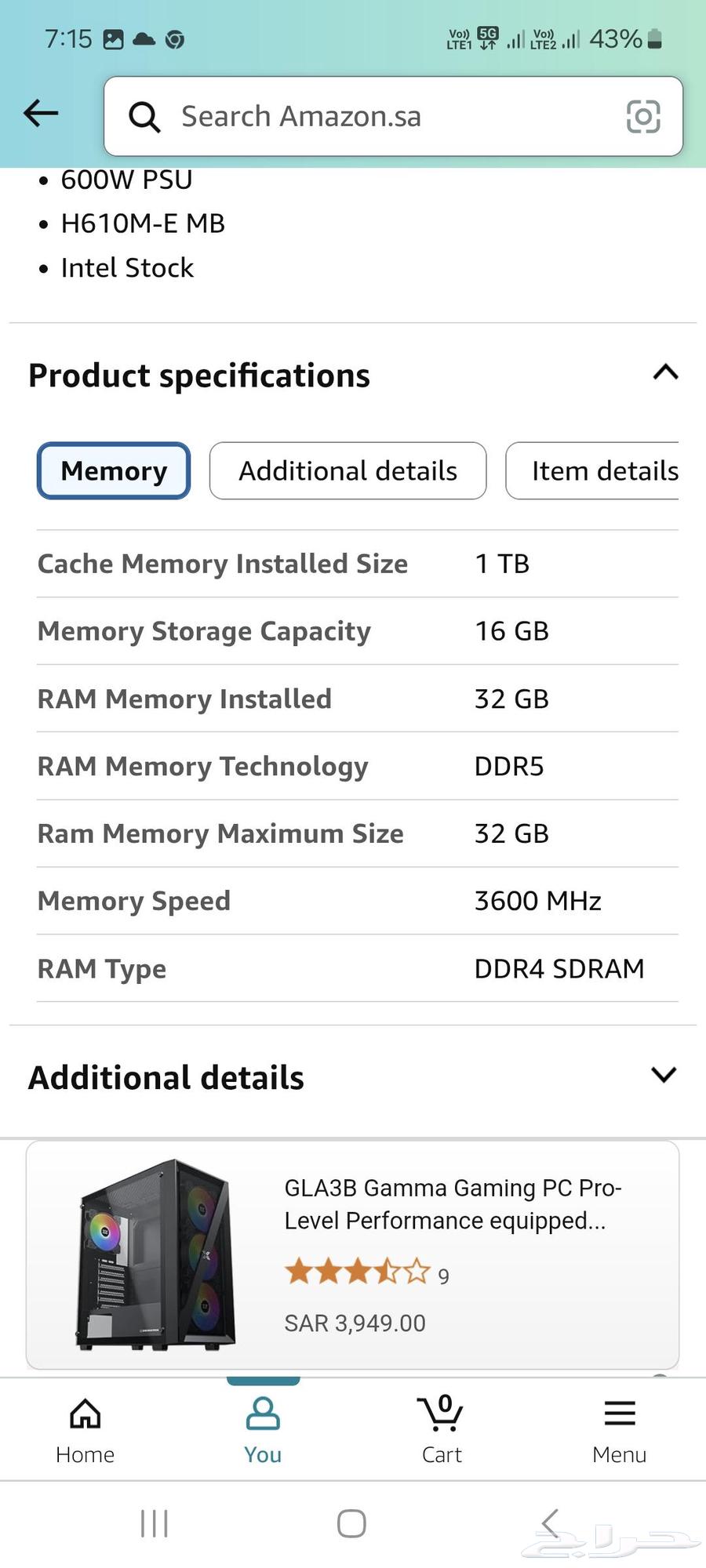The height and width of the screenshot is (1568, 706).
Task: Tap the battery status indicator
Action: (x=655, y=39)
